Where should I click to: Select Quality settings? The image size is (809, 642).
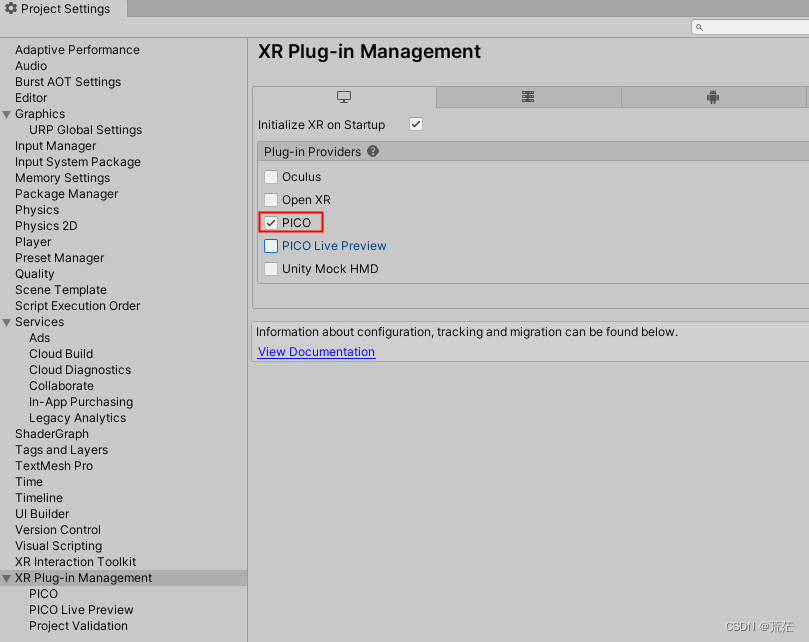[35, 274]
